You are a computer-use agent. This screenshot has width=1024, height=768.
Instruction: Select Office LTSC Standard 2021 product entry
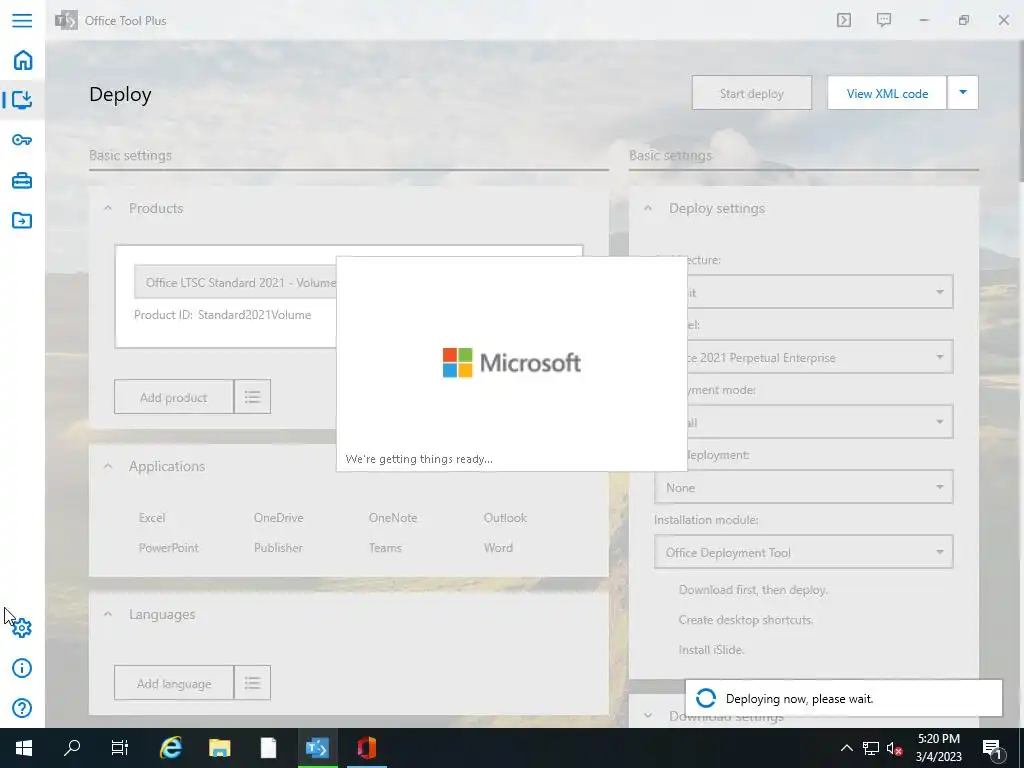coord(235,282)
